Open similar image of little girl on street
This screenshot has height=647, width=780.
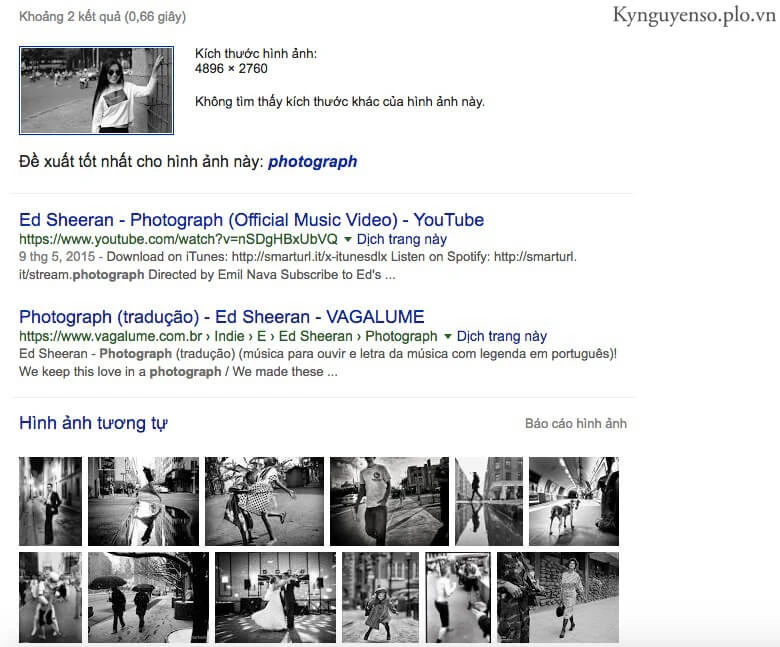click(x=381, y=597)
